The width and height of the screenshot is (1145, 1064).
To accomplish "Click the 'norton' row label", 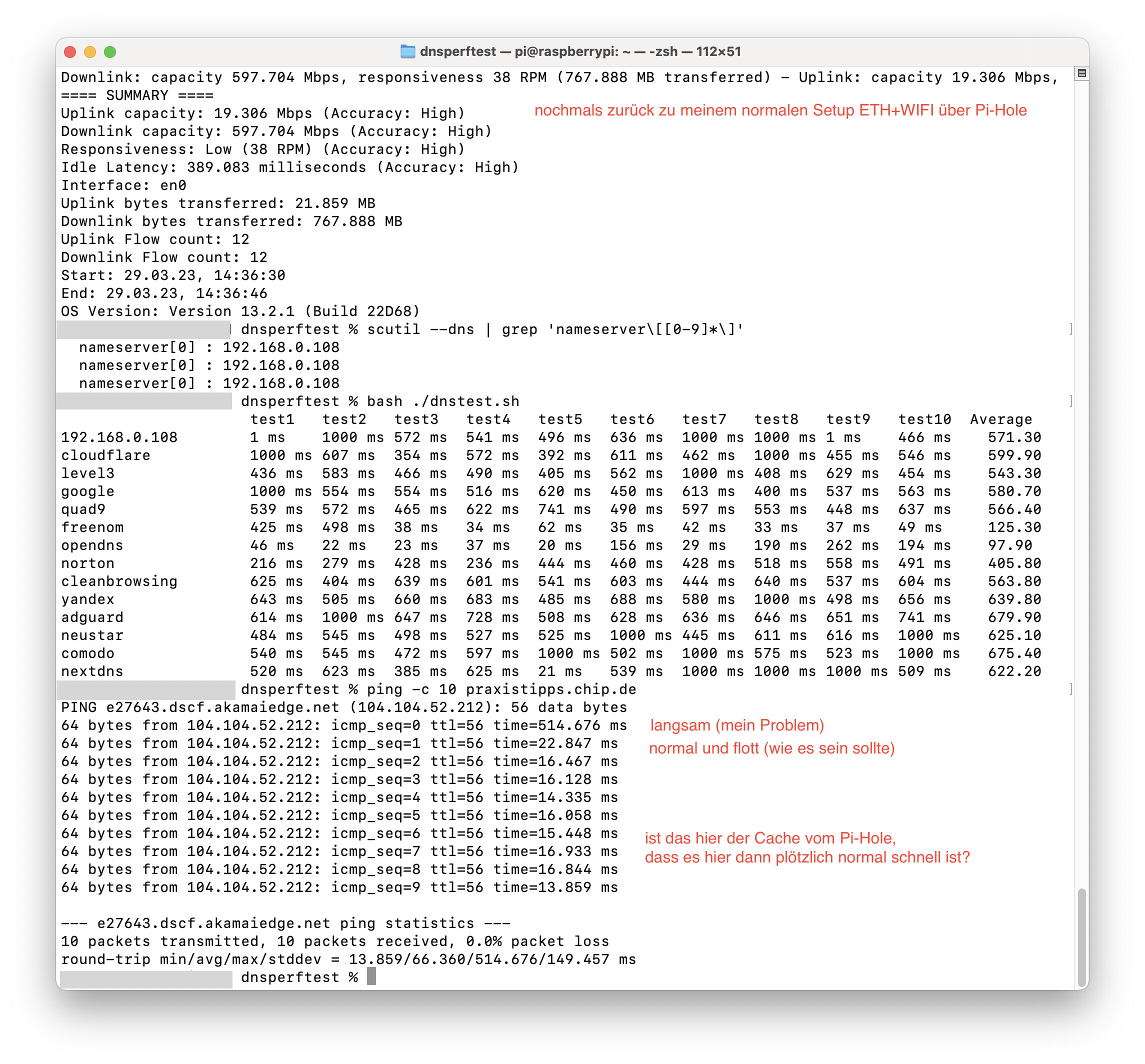I will (87, 563).
